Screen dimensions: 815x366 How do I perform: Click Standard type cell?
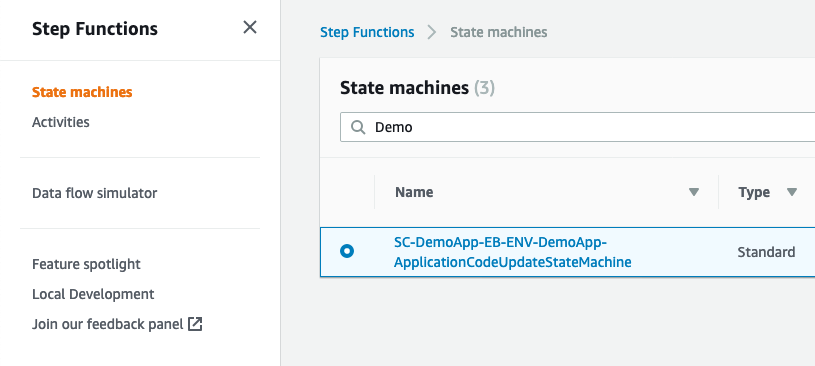pos(766,252)
